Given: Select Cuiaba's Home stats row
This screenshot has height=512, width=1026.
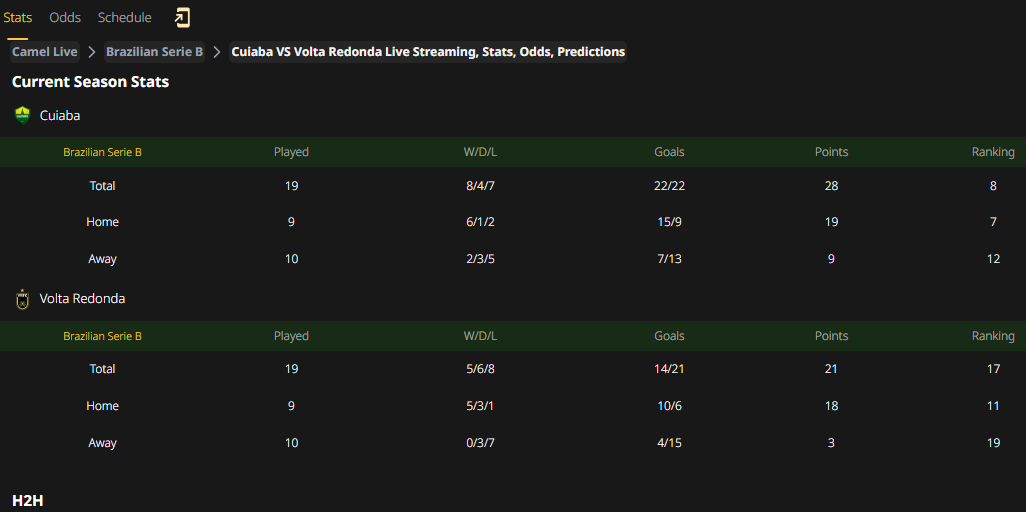Looking at the screenshot, I should (513, 222).
